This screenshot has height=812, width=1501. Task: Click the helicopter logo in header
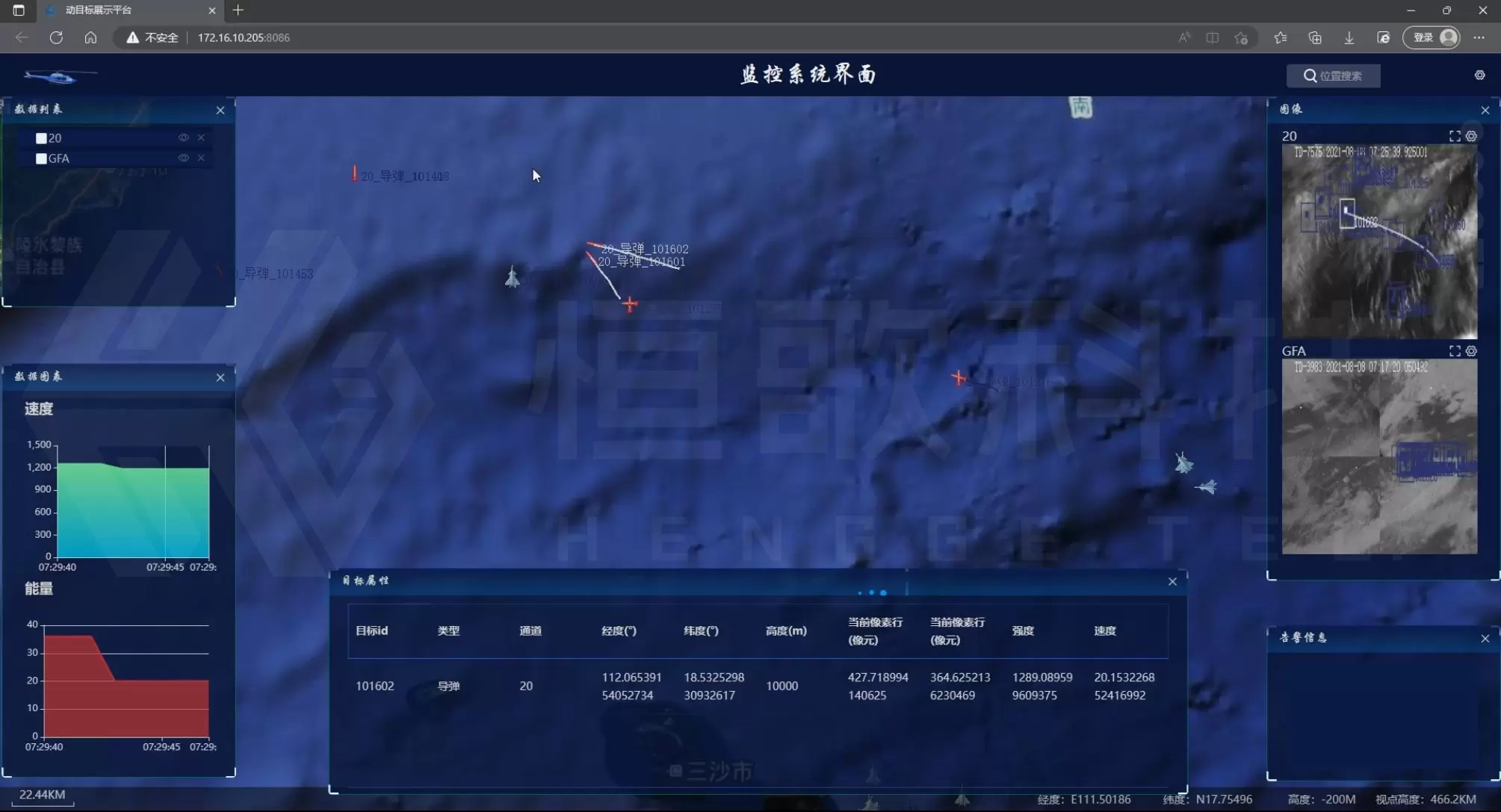click(x=60, y=75)
